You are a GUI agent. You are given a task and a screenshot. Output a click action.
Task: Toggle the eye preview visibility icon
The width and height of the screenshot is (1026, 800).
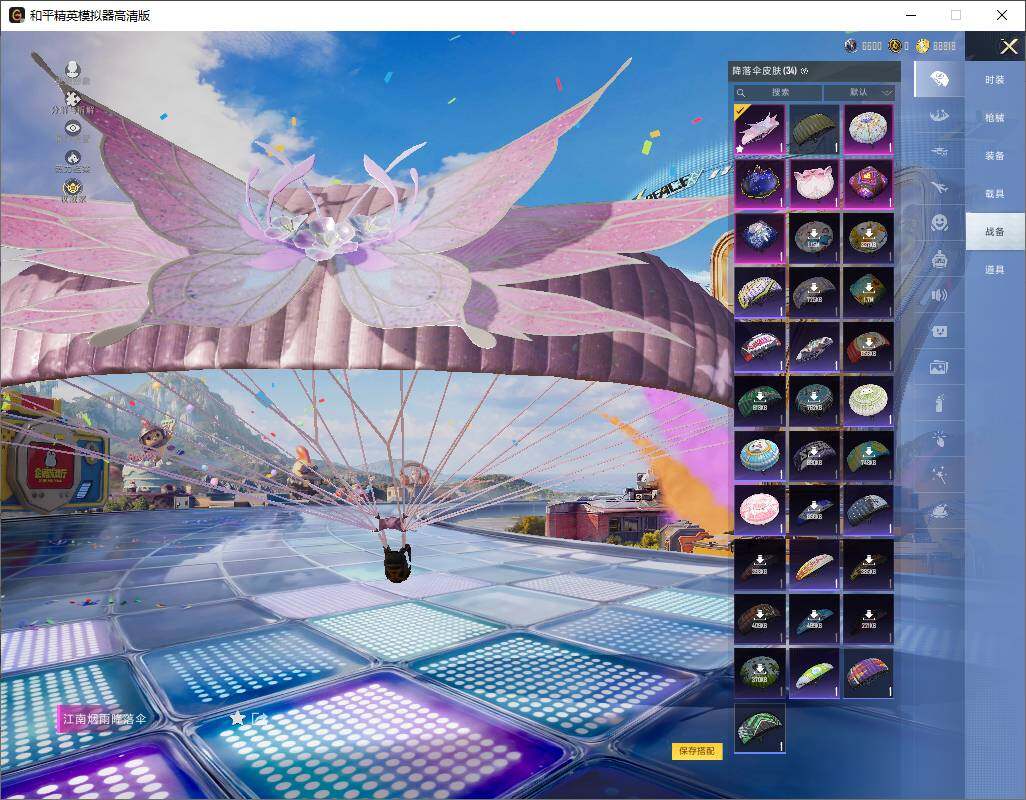73,128
